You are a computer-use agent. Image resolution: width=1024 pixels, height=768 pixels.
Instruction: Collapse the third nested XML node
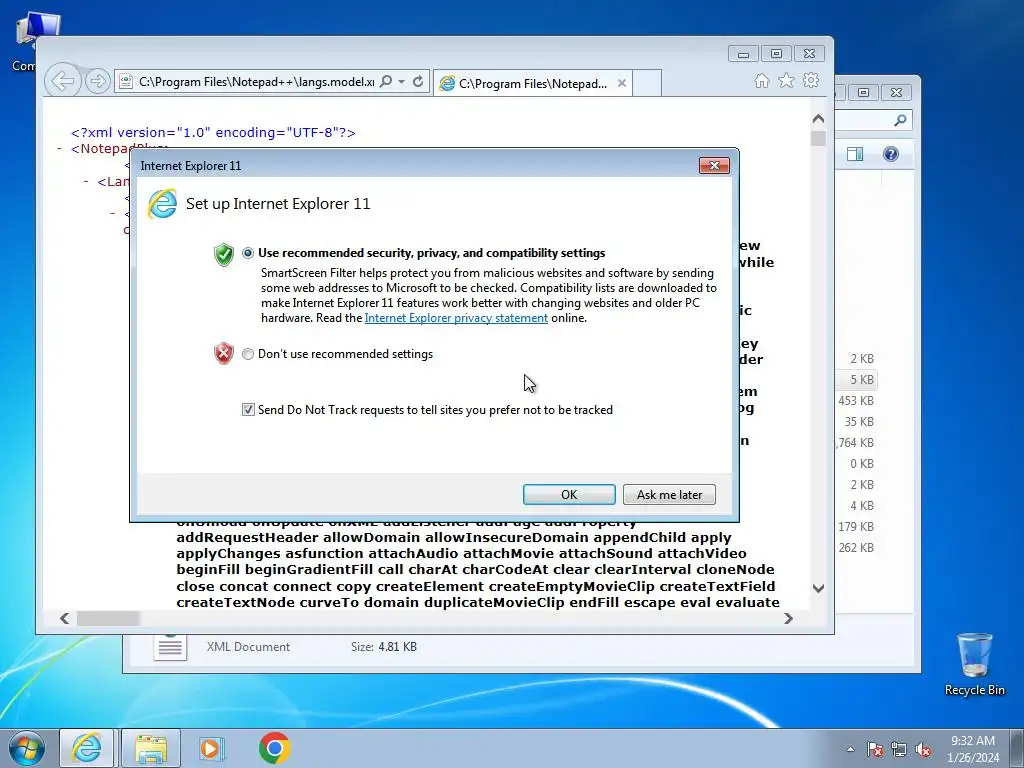112,214
